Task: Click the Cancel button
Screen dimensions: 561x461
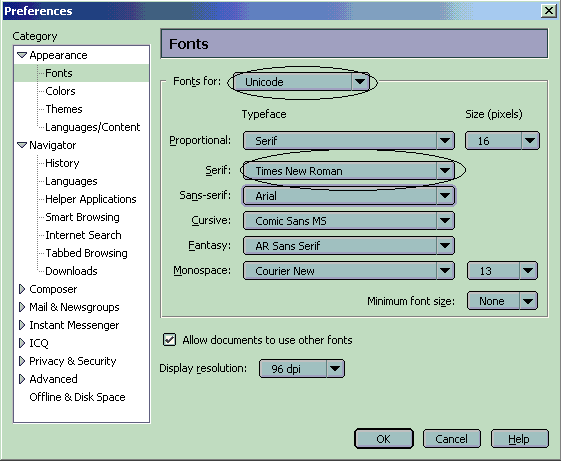Action: click(452, 439)
